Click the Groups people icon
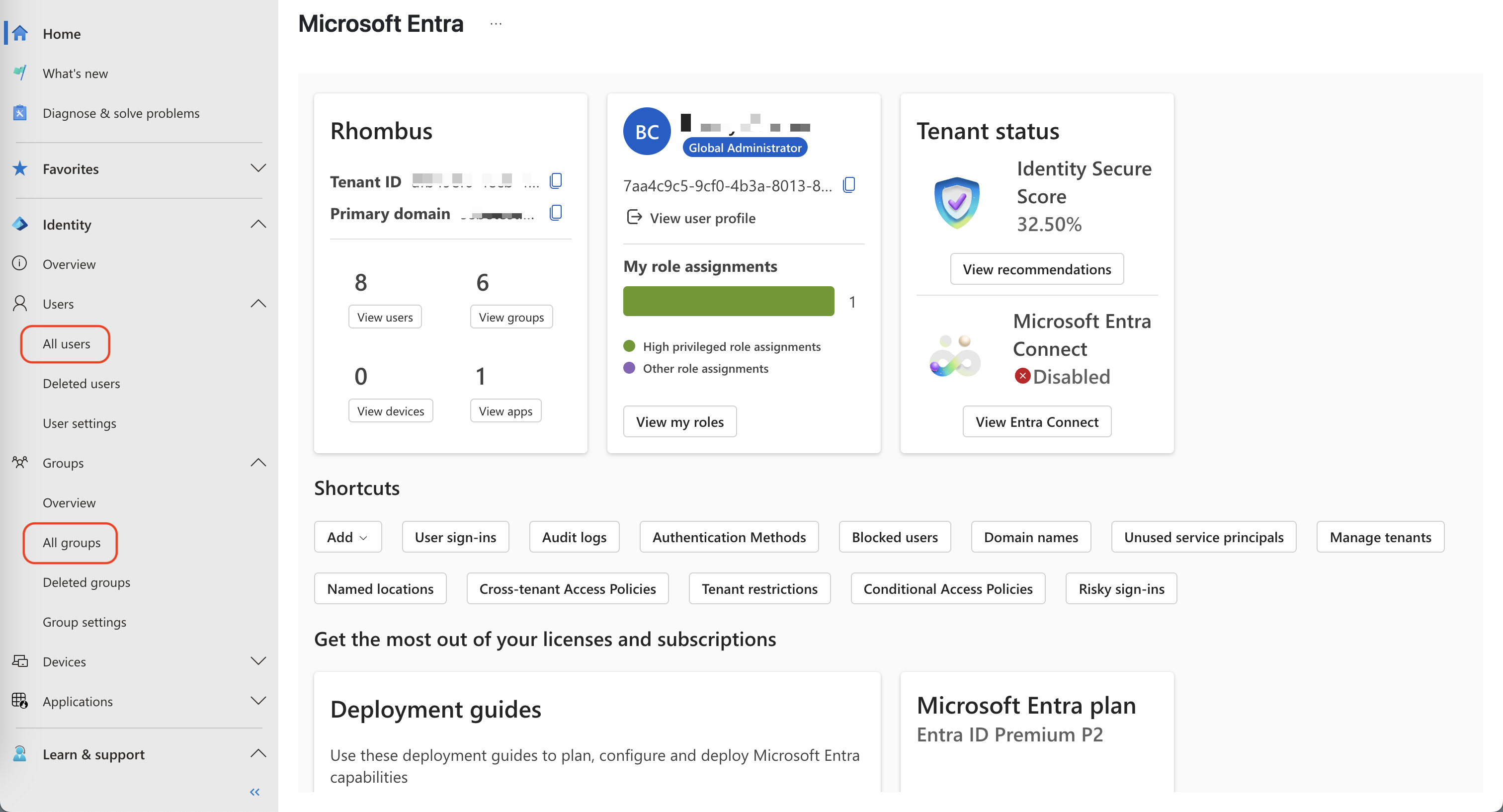This screenshot has height=812, width=1503. [20, 463]
